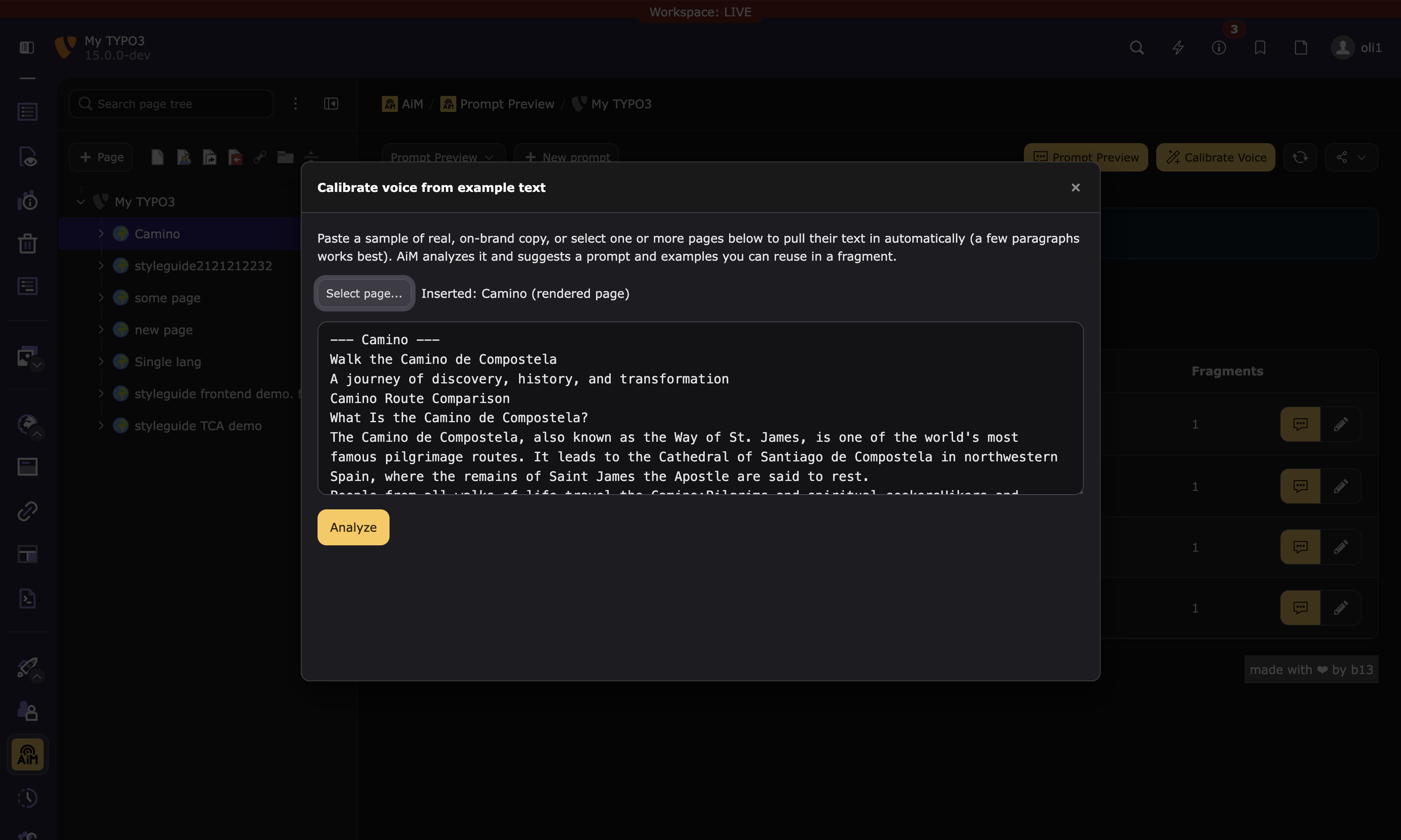Open the List module below trash icon
The height and width of the screenshot is (840, 1401).
coord(27,286)
